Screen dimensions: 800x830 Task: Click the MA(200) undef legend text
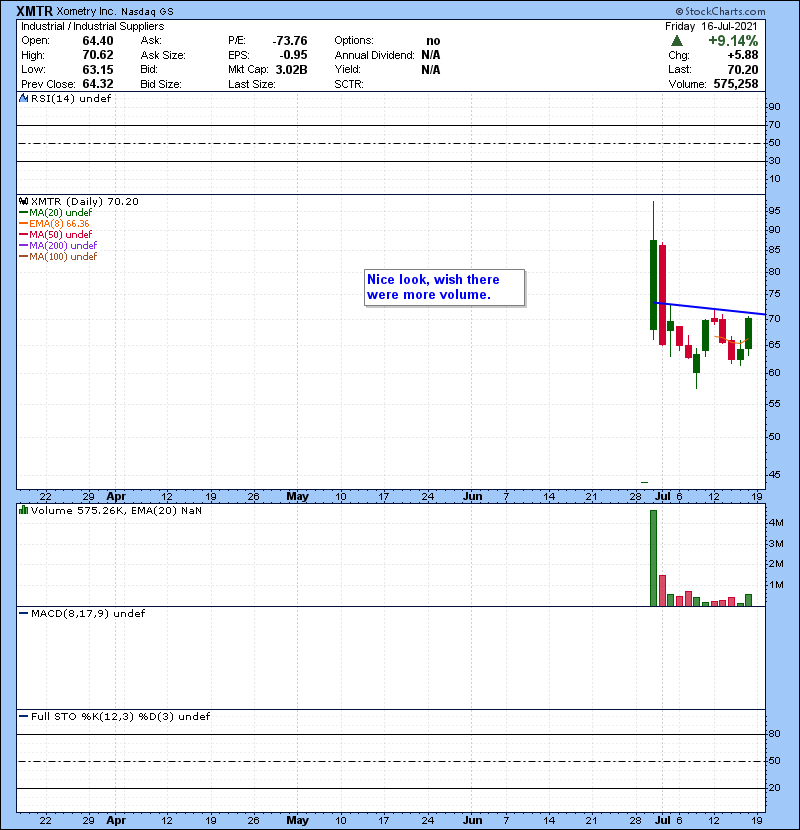point(63,246)
